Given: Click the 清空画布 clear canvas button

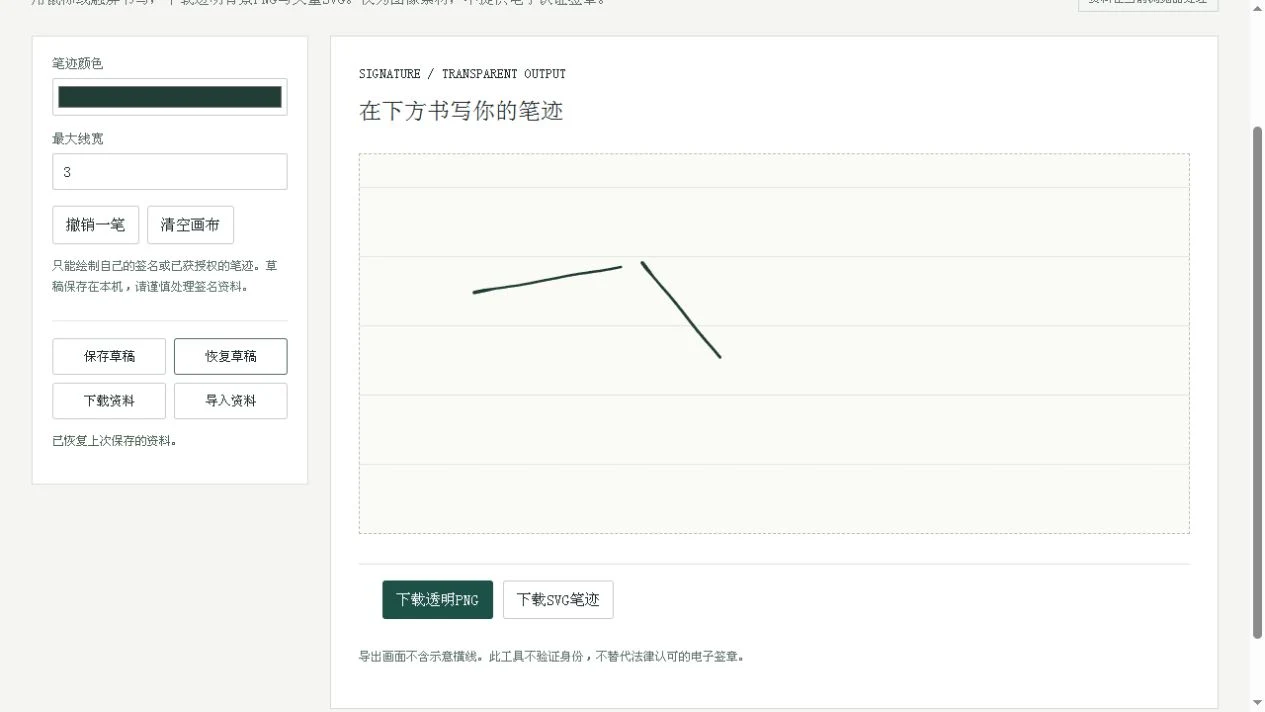Looking at the screenshot, I should 190,225.
